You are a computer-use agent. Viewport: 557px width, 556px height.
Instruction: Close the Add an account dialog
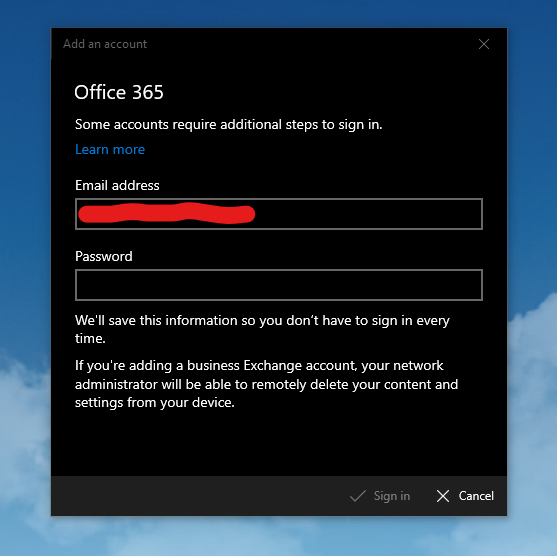coord(483,44)
